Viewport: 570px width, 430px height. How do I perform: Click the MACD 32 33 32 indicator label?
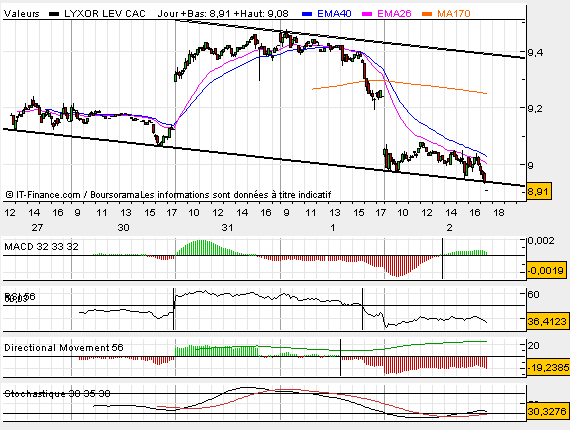click(x=41, y=247)
